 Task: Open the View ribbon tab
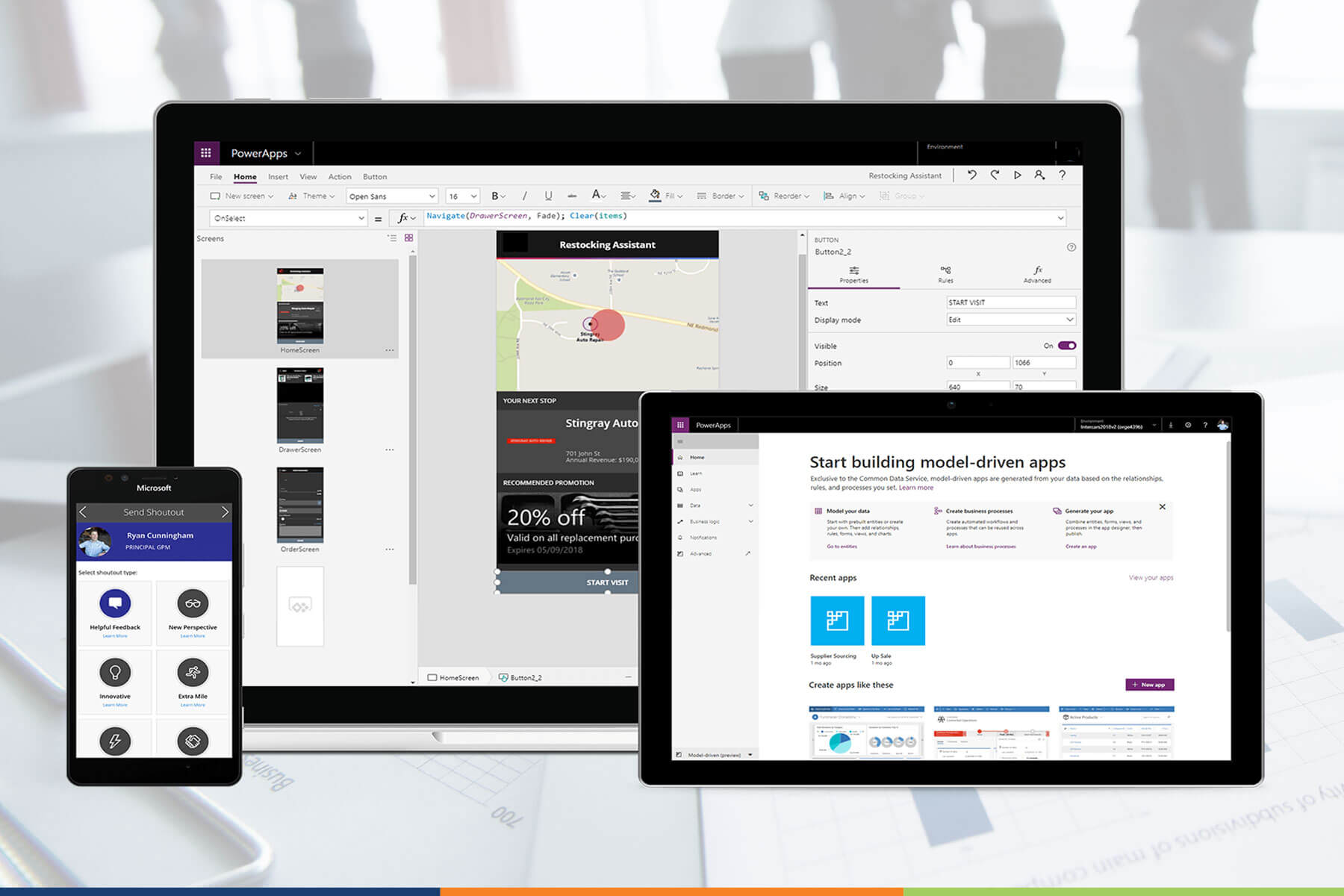308,177
